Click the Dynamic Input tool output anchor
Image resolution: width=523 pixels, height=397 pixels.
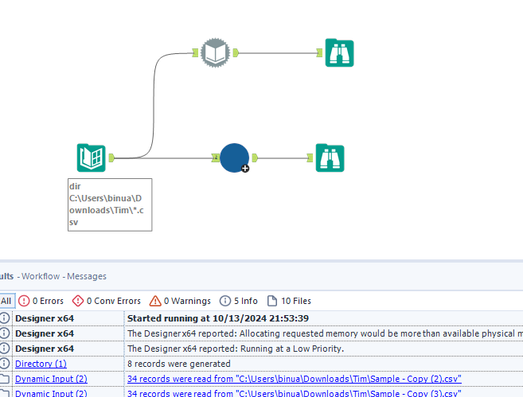pyautogui.click(x=236, y=53)
